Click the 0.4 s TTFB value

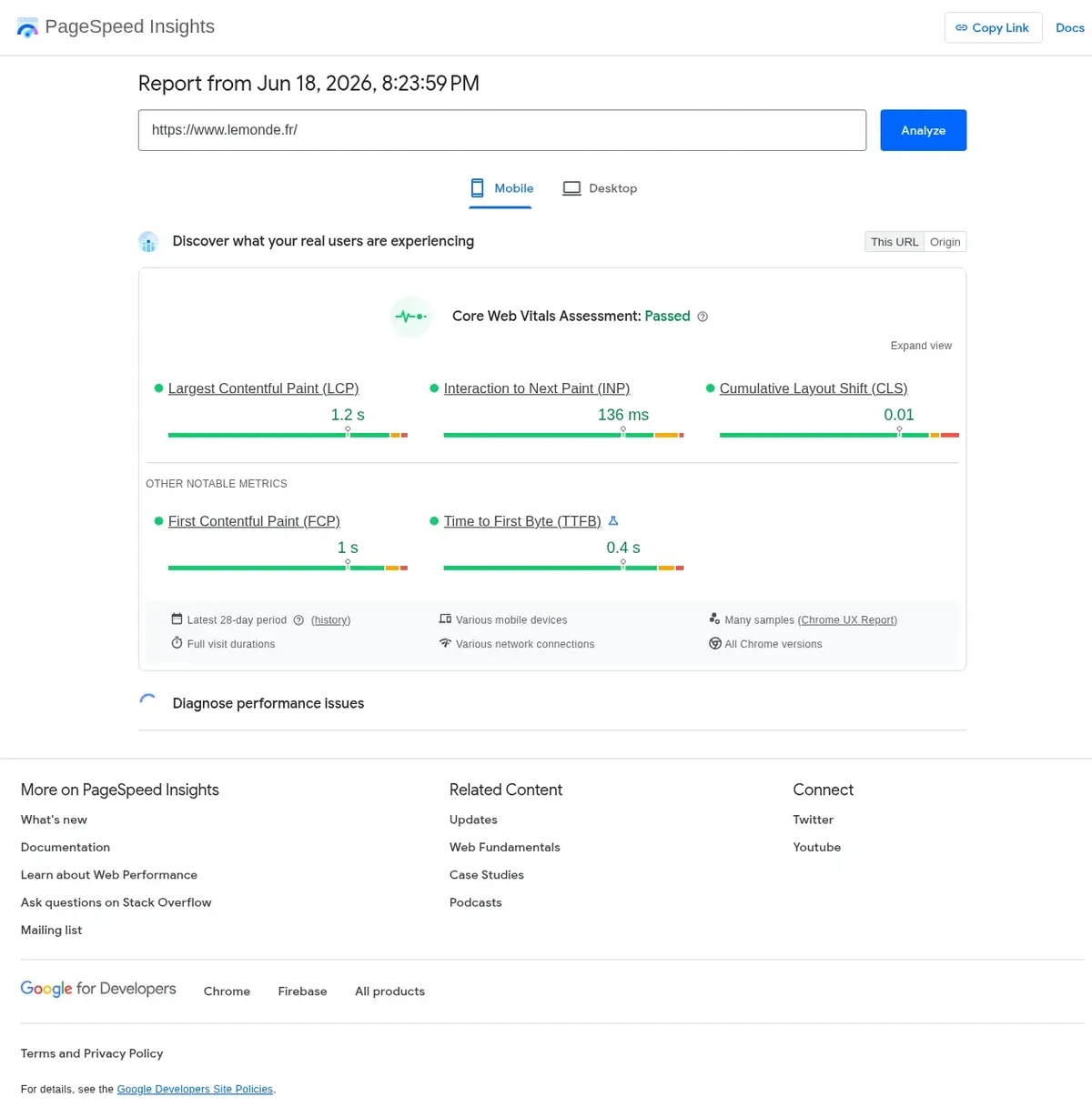[623, 548]
